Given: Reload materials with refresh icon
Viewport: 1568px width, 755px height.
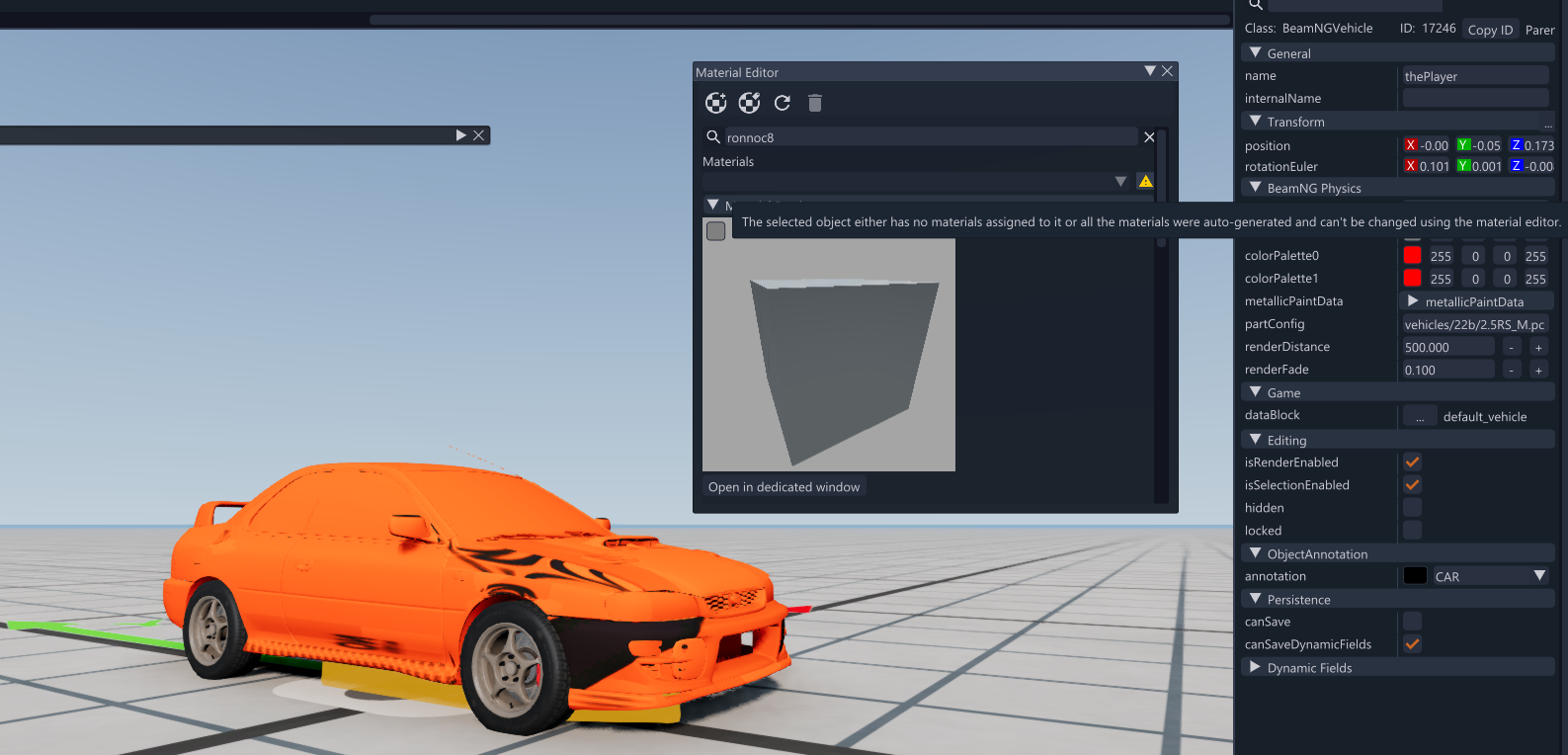Looking at the screenshot, I should [783, 103].
